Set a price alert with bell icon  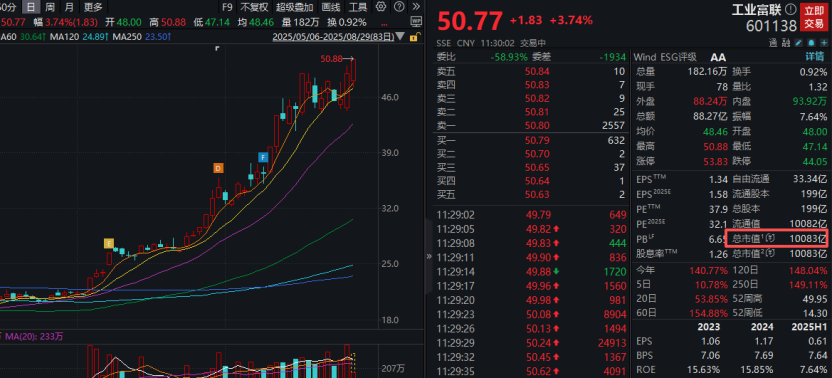[x=812, y=42]
